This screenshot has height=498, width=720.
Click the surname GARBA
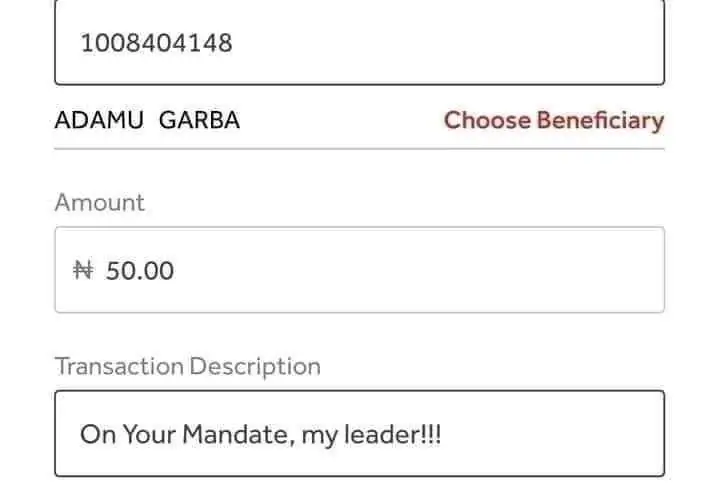(x=200, y=121)
